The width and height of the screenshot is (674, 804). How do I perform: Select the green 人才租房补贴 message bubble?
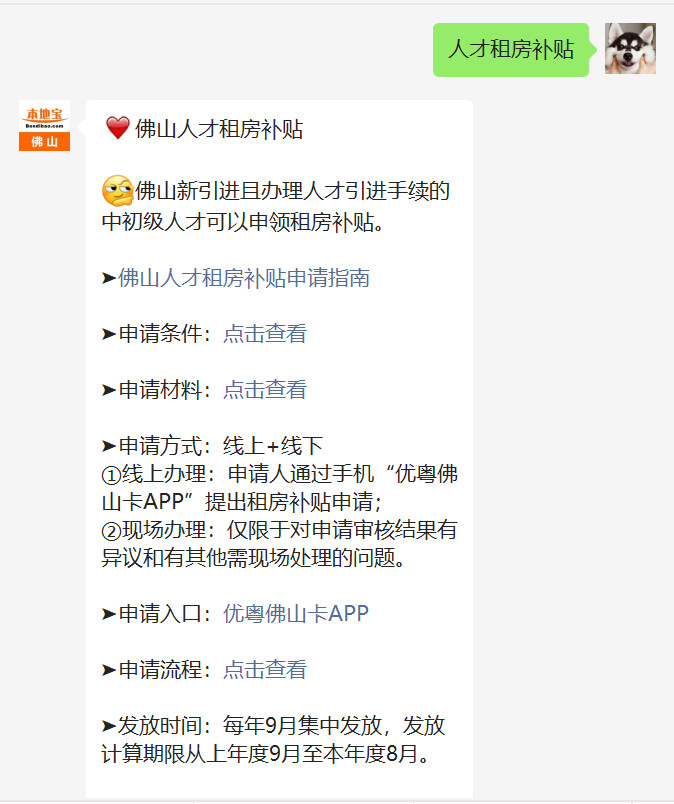tap(511, 50)
